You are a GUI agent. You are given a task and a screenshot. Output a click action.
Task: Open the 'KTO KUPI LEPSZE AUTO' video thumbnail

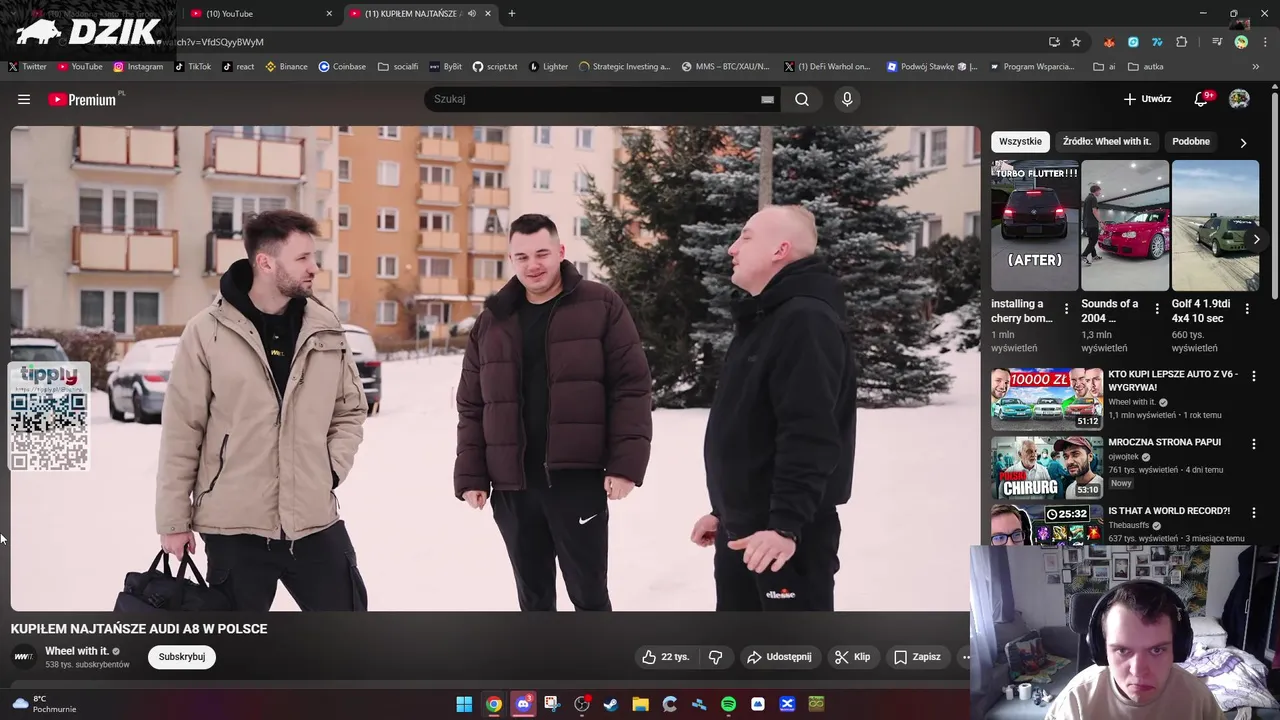(x=1047, y=398)
